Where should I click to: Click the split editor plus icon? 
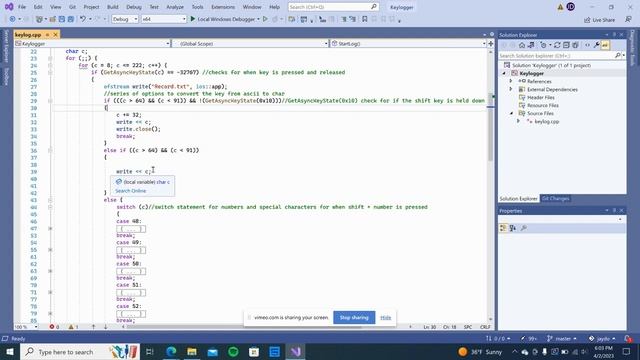coord(491,43)
